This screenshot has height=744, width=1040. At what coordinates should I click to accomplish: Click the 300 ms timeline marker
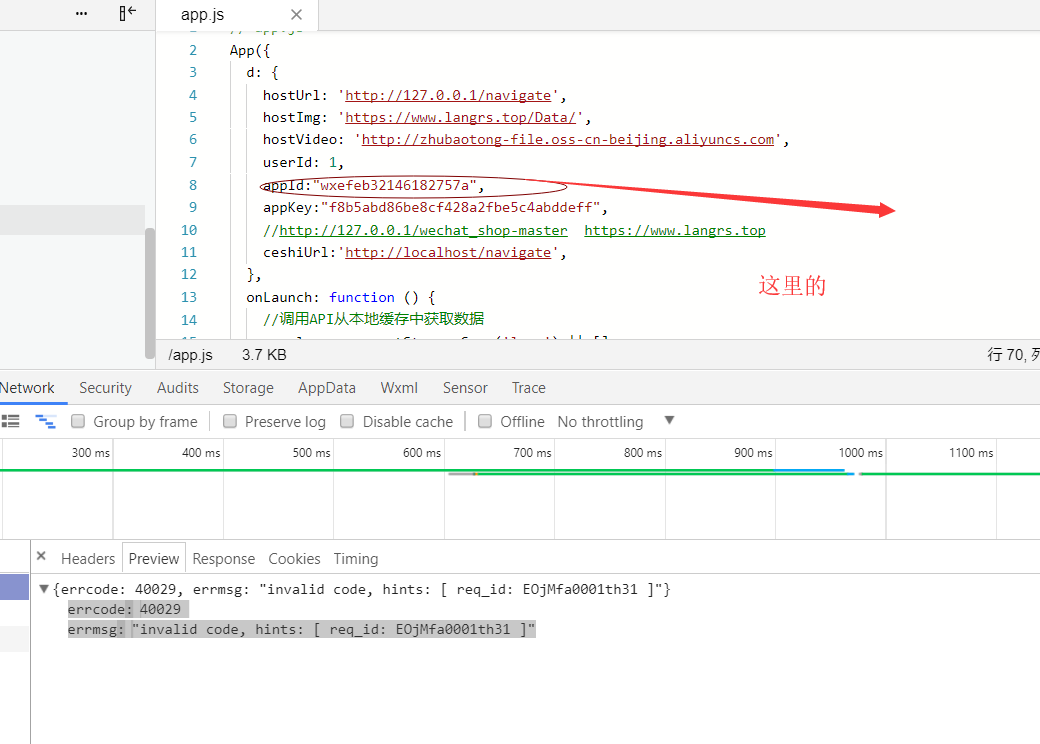click(x=90, y=453)
